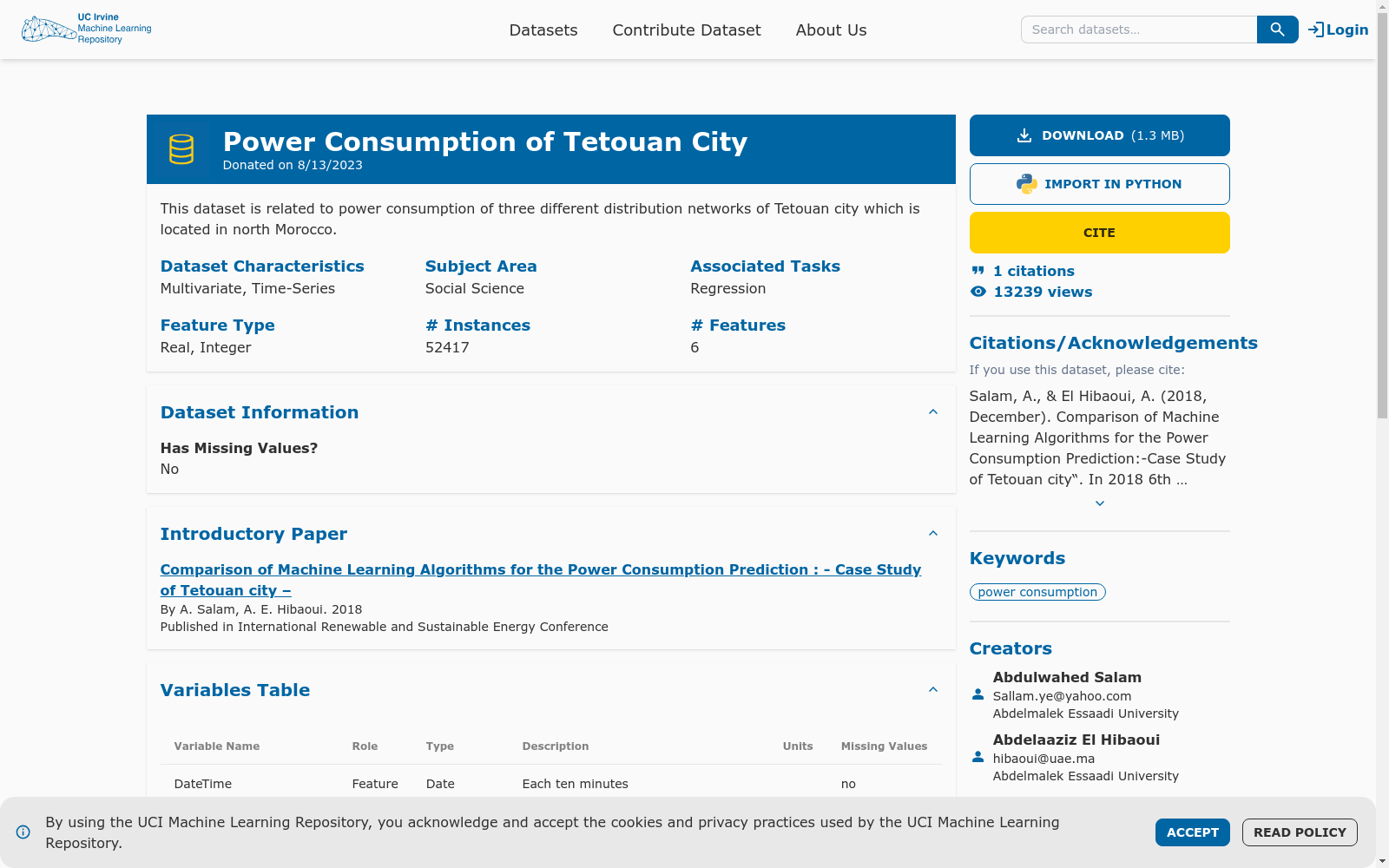Click the 1 citations text

1034,271
